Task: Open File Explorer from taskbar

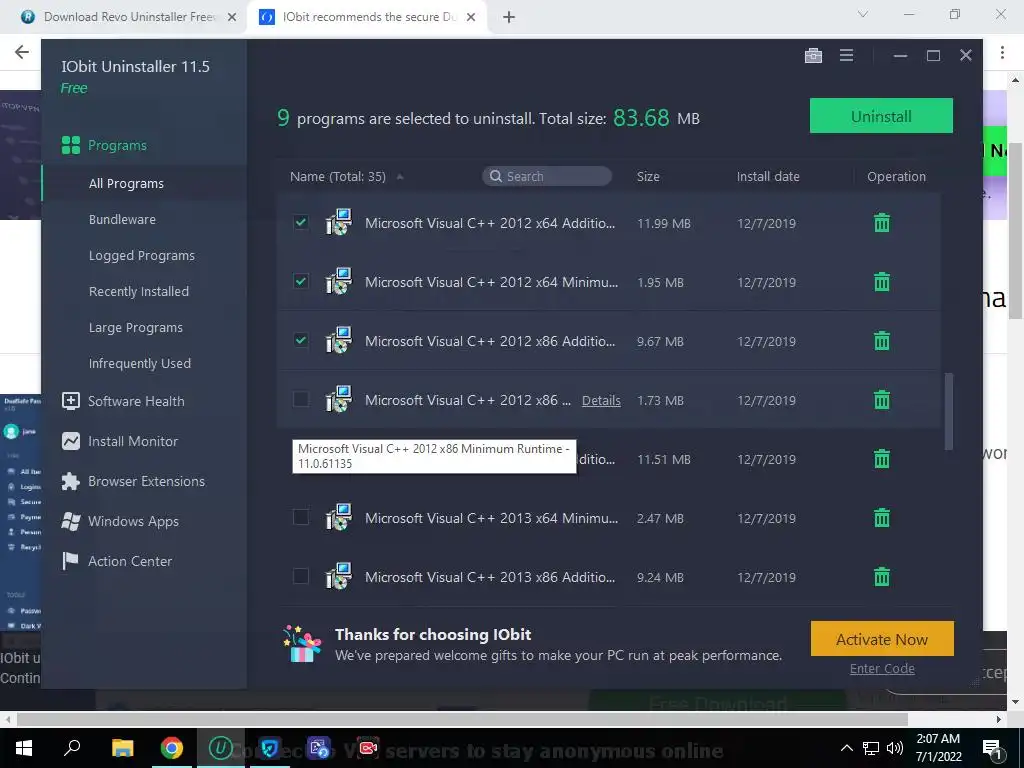Action: point(122,748)
